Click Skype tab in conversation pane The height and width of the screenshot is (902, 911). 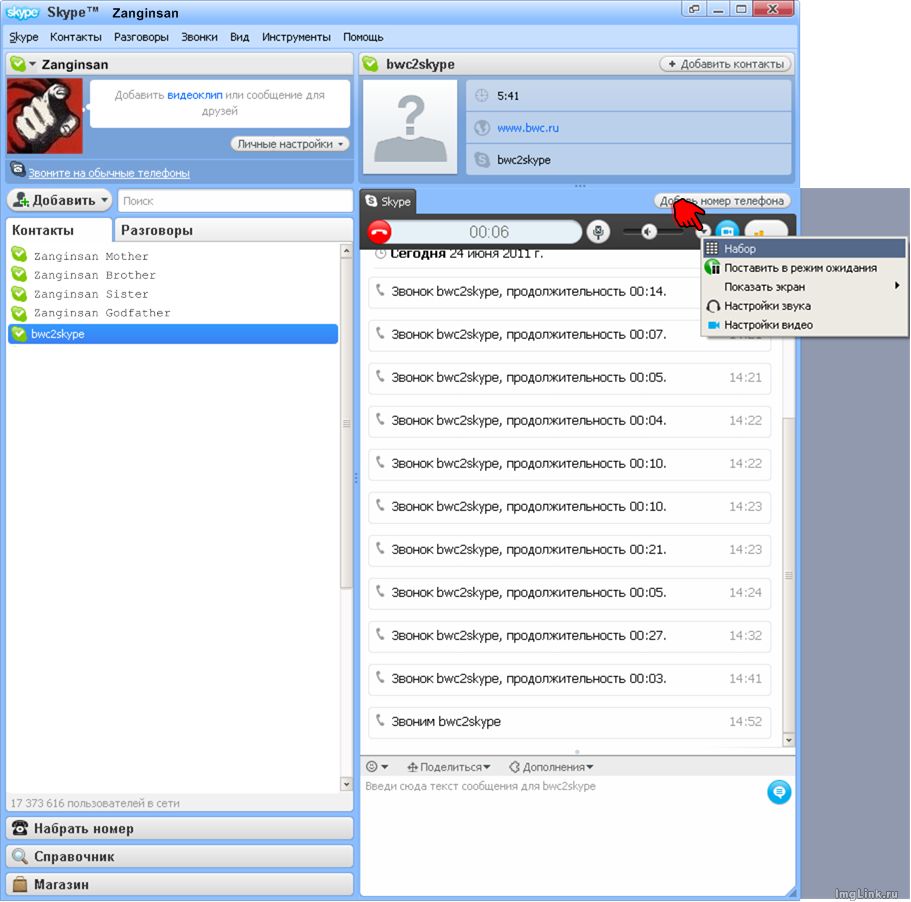[388, 202]
